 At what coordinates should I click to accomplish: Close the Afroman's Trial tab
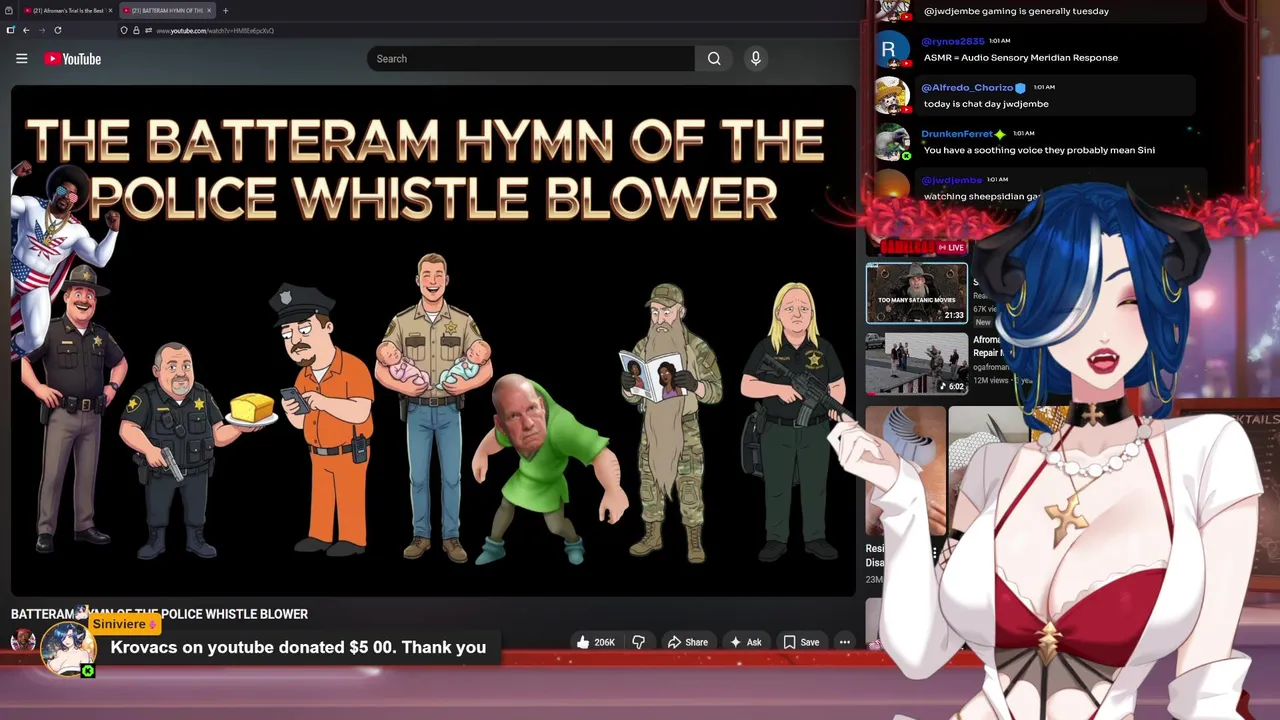coord(110,10)
